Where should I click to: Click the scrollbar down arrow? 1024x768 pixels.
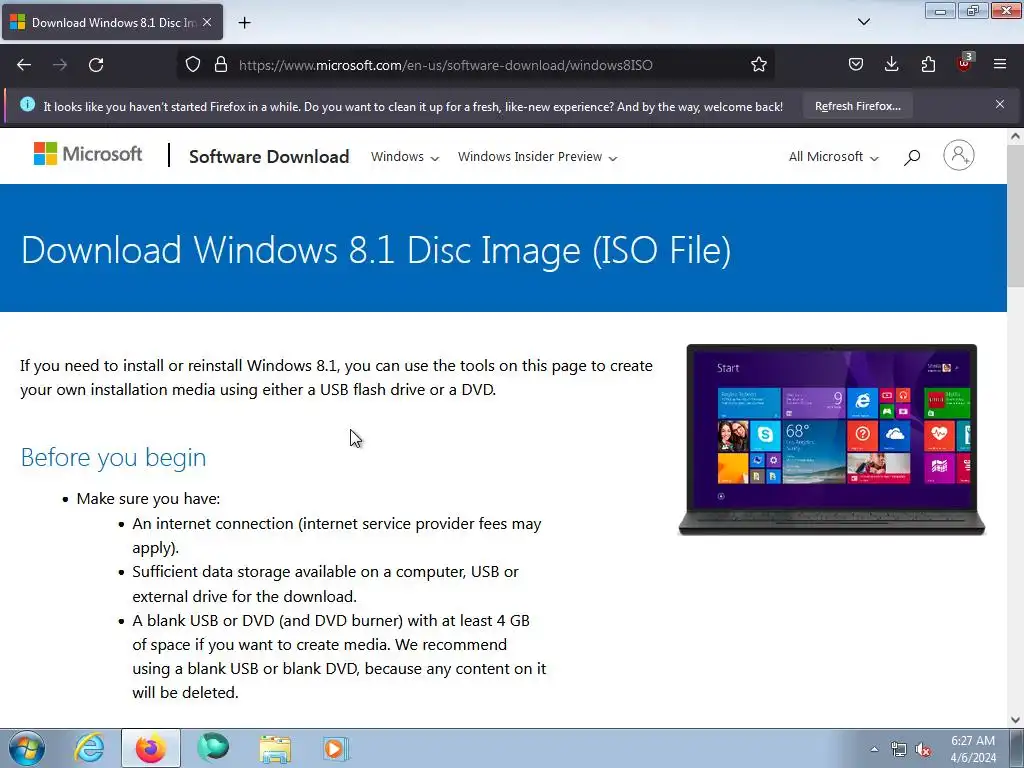tap(1015, 720)
